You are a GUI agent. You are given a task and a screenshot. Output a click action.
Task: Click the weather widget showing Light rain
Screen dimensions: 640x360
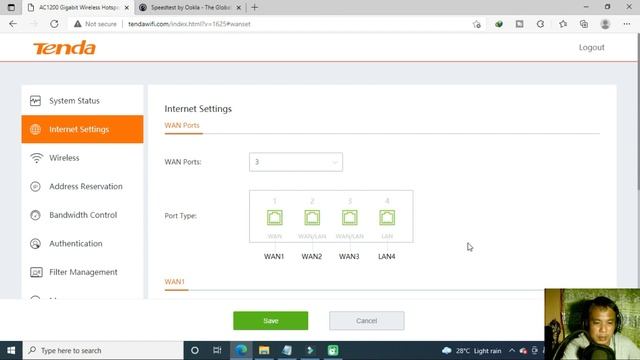click(472, 351)
